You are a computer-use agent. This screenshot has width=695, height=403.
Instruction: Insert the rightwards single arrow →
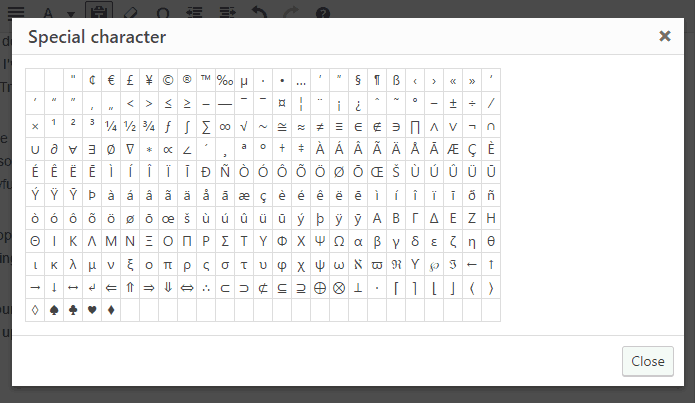point(35,288)
